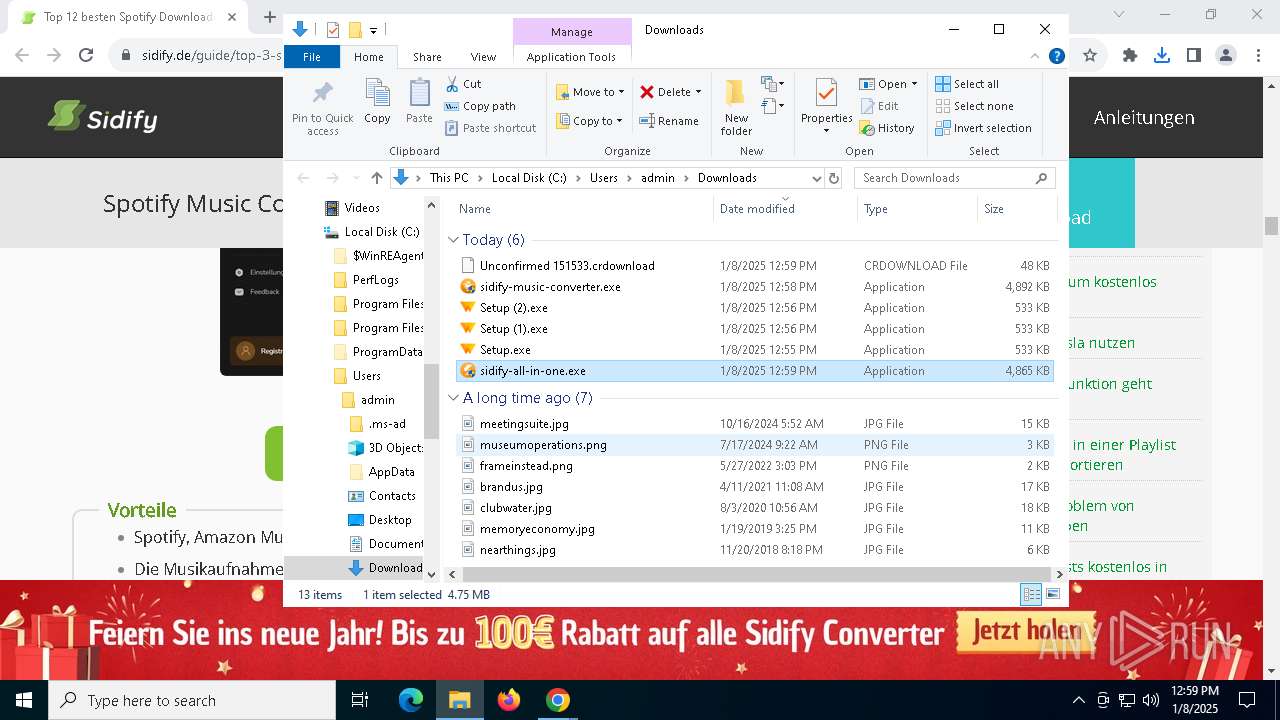Viewport: 1280px width, 720px height.
Task: Sort by the Date modified column
Action: tap(786, 209)
